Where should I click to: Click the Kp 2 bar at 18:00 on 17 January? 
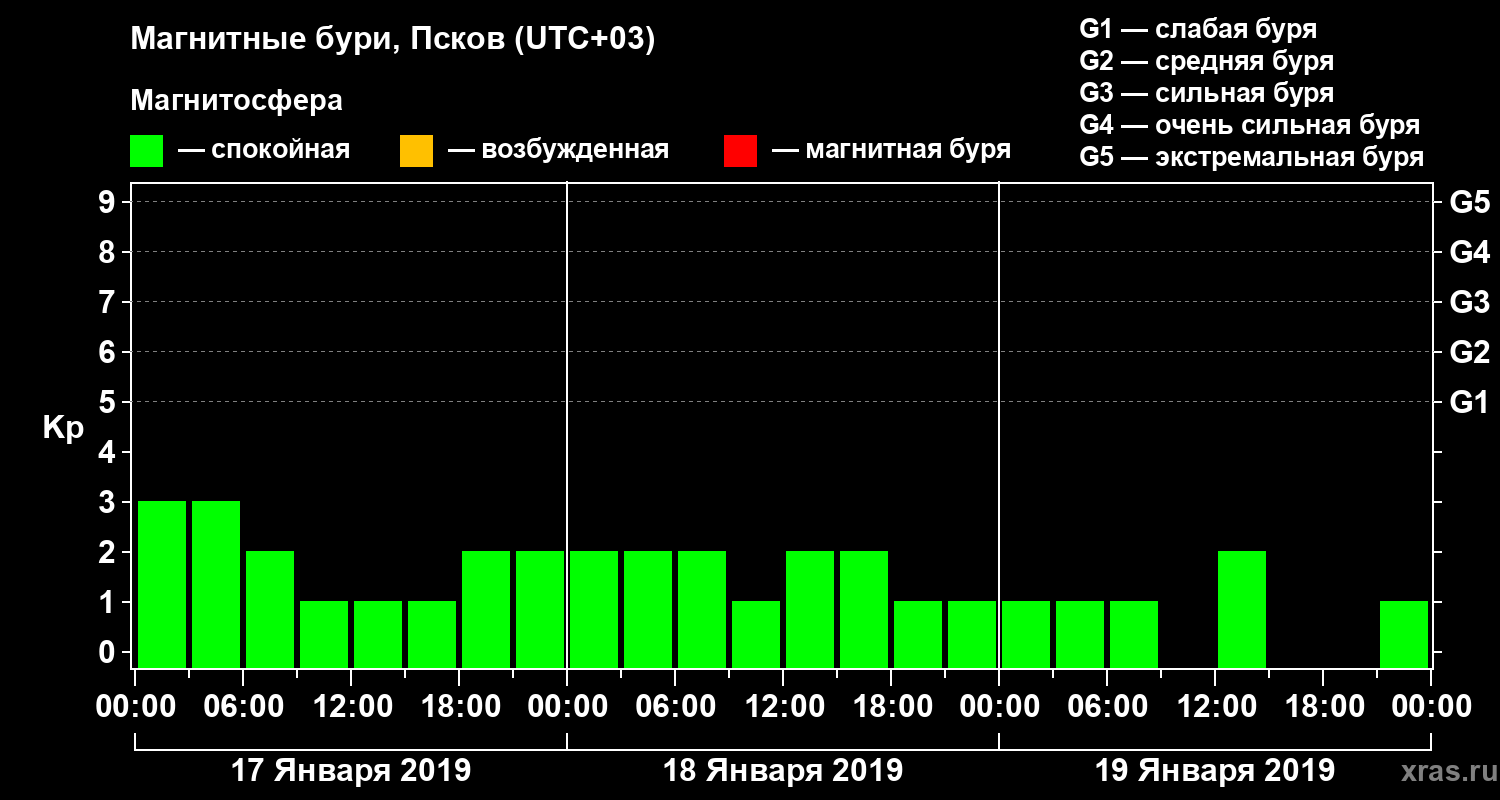coord(486,609)
